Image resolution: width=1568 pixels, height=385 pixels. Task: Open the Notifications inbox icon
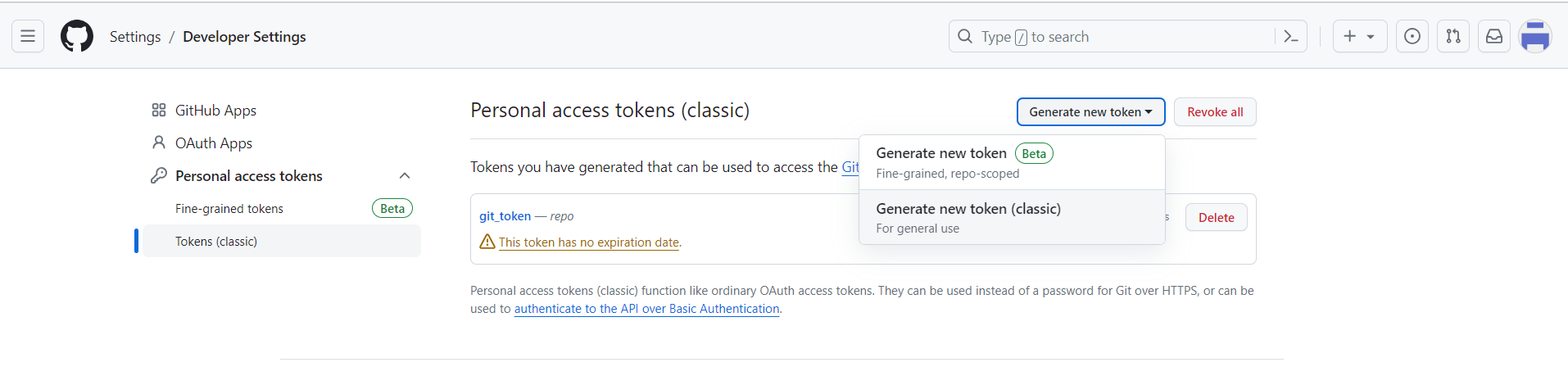pos(1494,36)
